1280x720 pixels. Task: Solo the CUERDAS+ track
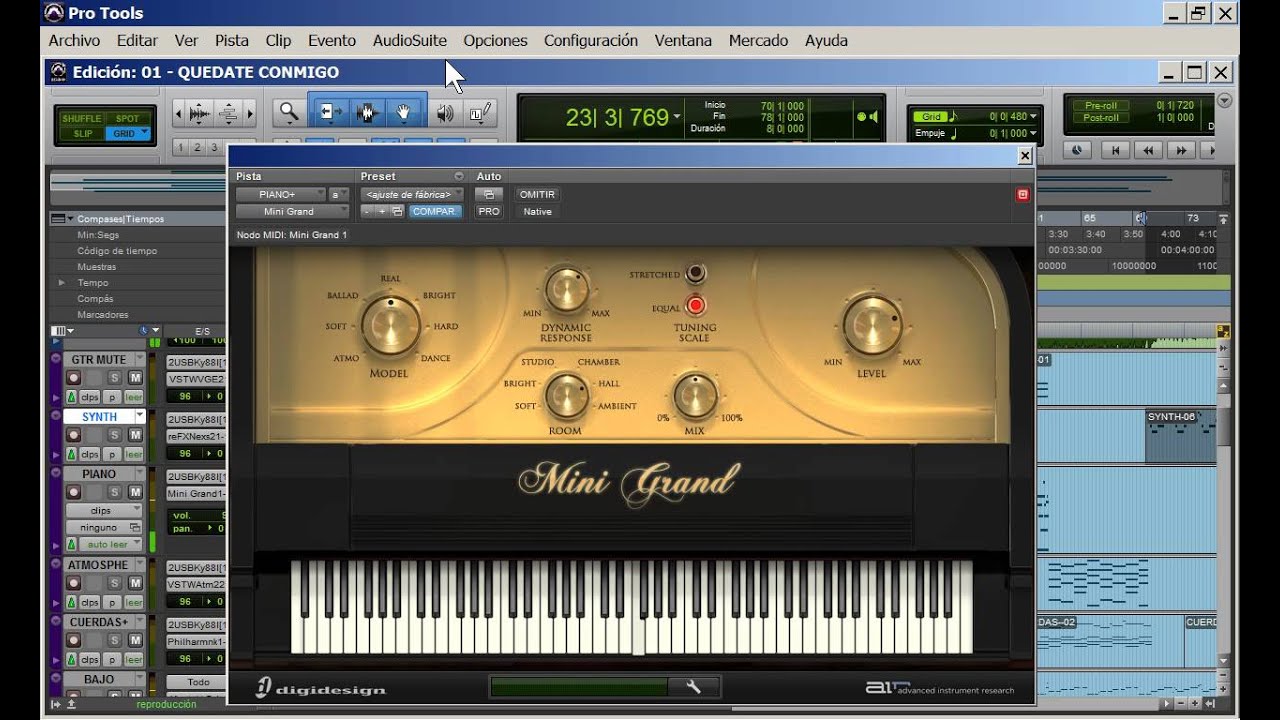pos(114,640)
